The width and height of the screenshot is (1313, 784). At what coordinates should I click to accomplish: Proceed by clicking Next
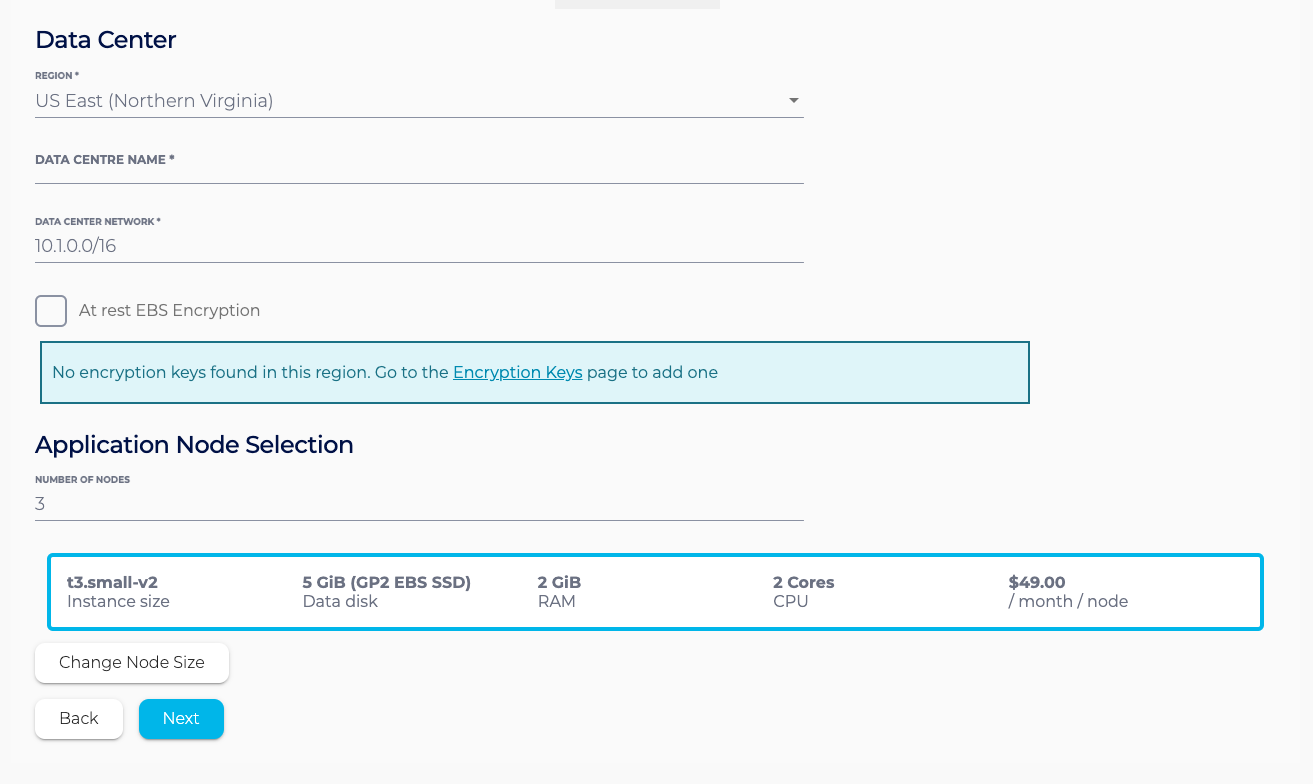point(181,719)
